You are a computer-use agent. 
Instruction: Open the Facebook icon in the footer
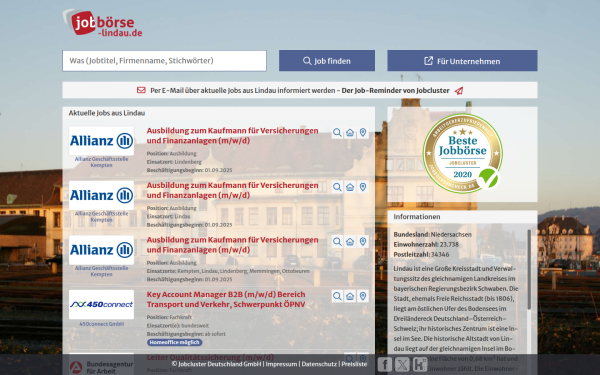tap(385, 364)
